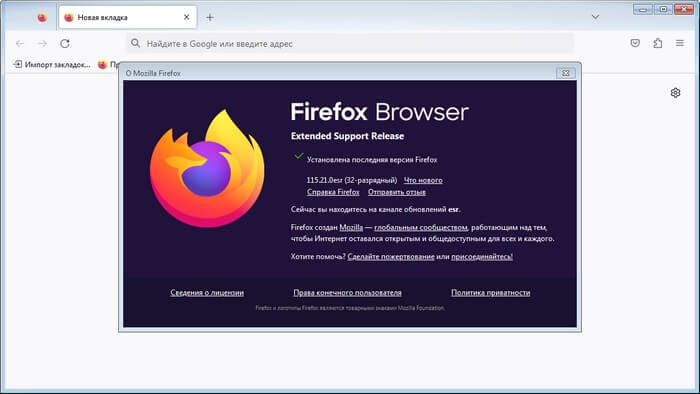
Task: Open the Справка Firefox link
Action: [333, 192]
